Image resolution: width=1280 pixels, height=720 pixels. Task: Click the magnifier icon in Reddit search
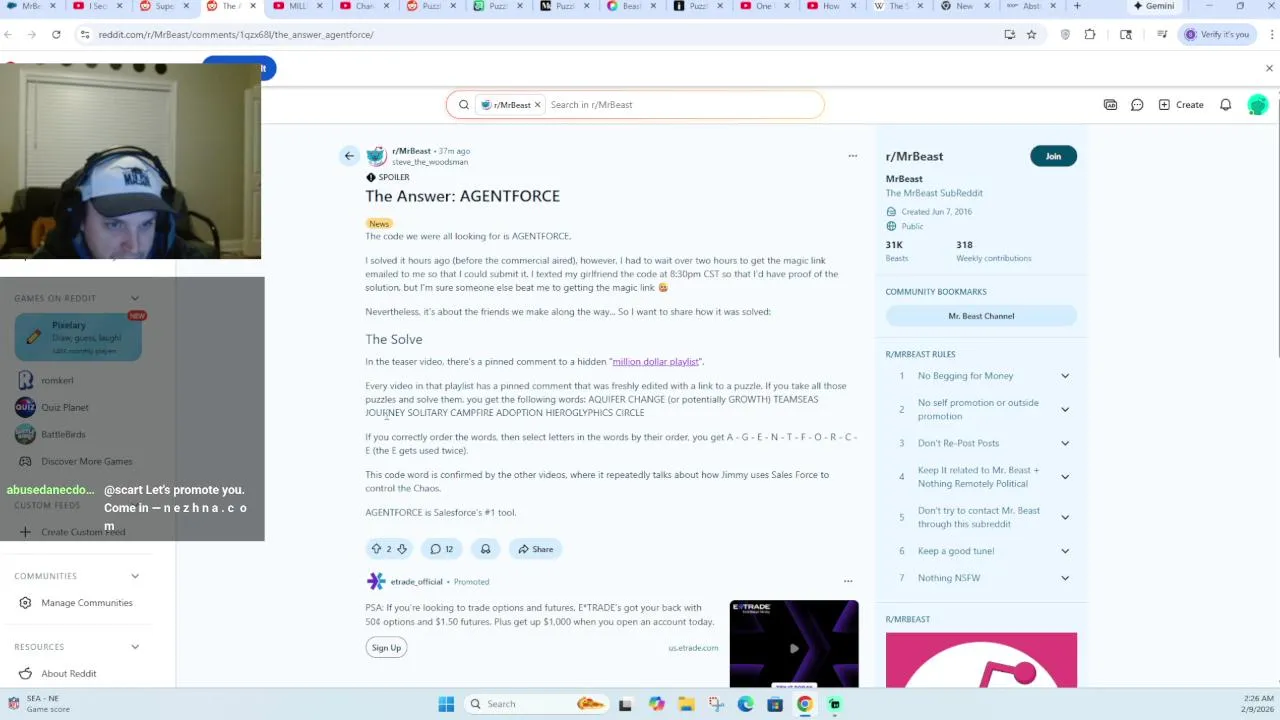(x=464, y=105)
